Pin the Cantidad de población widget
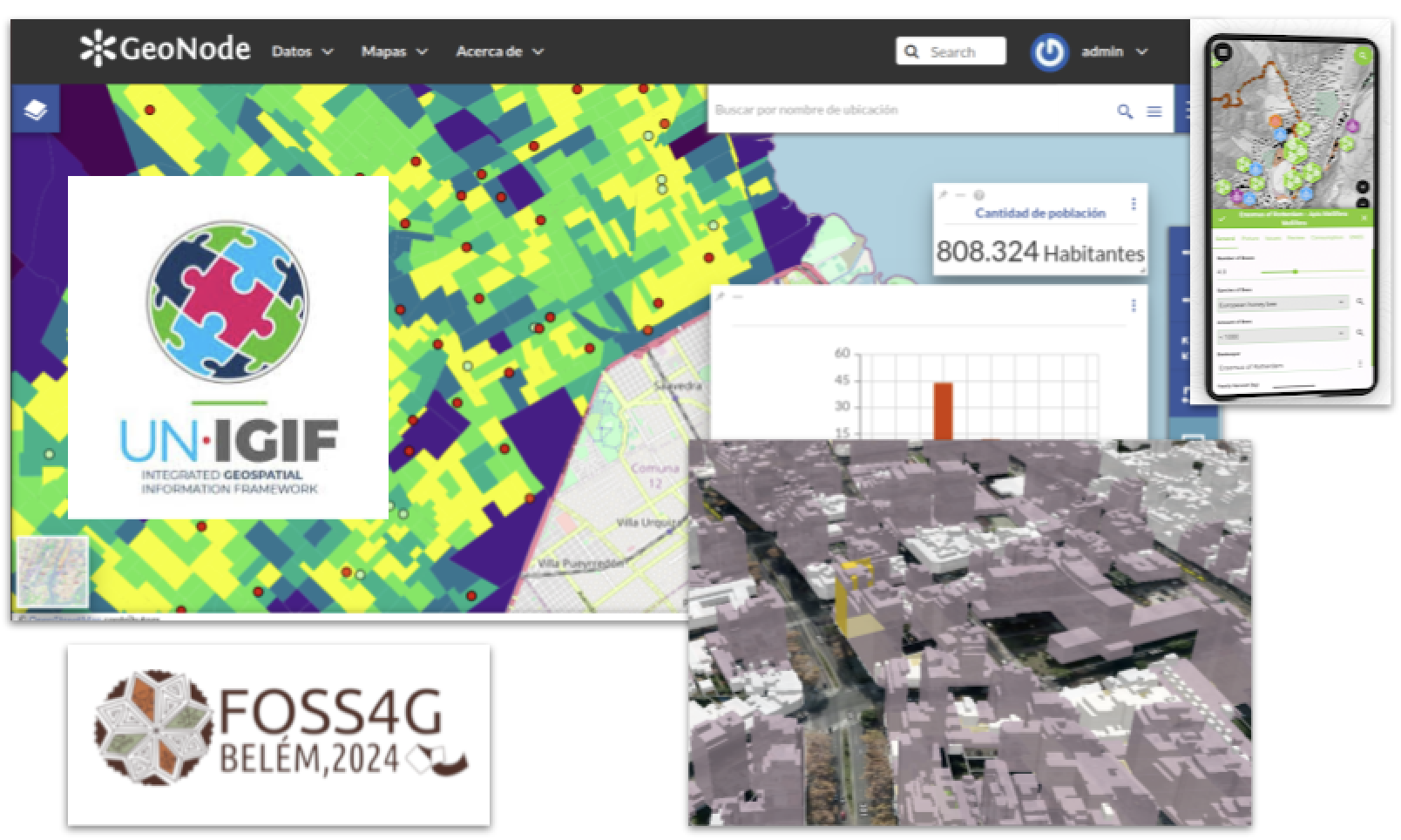Screen dimensions: 1401x840 click(943, 195)
